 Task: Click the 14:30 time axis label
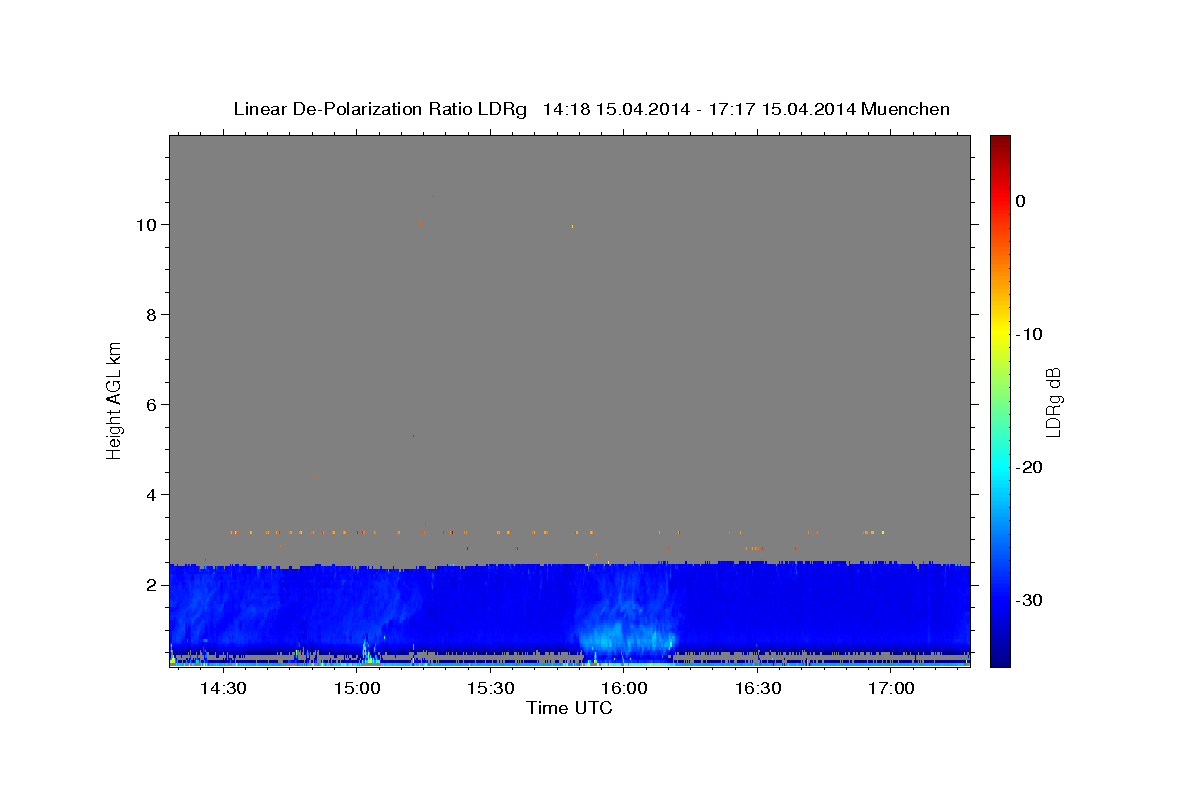(x=223, y=689)
